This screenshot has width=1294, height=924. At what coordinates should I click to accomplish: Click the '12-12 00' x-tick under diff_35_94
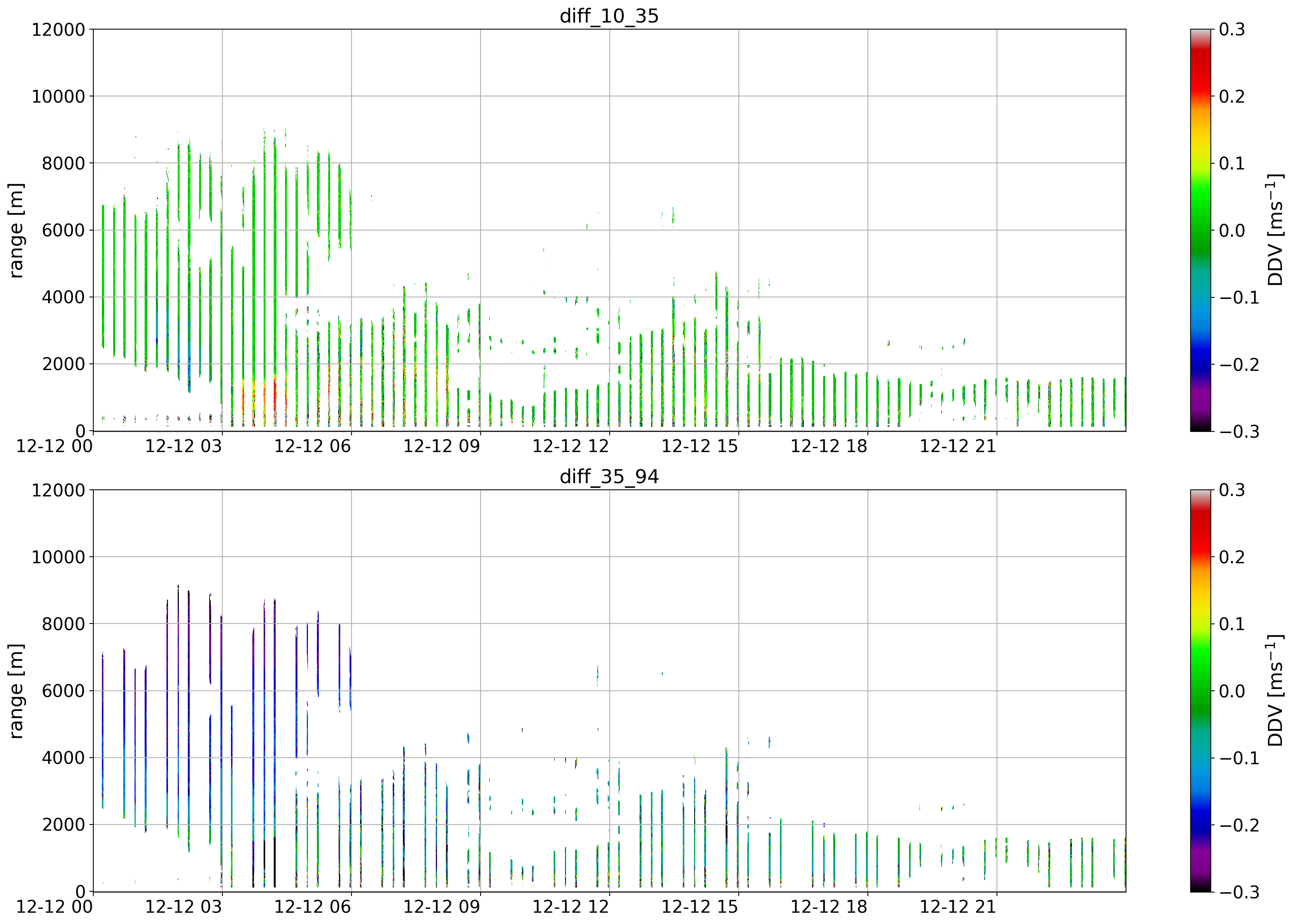[x=54, y=908]
